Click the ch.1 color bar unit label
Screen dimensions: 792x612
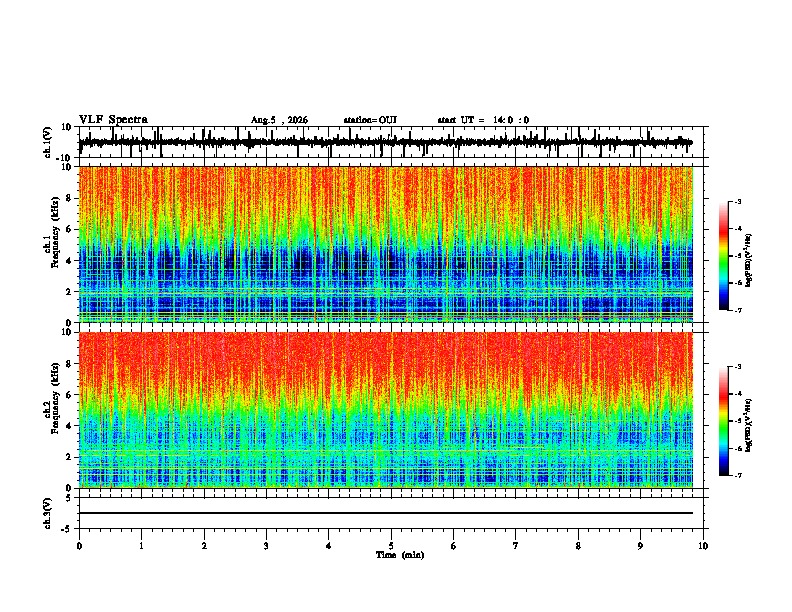coord(749,260)
